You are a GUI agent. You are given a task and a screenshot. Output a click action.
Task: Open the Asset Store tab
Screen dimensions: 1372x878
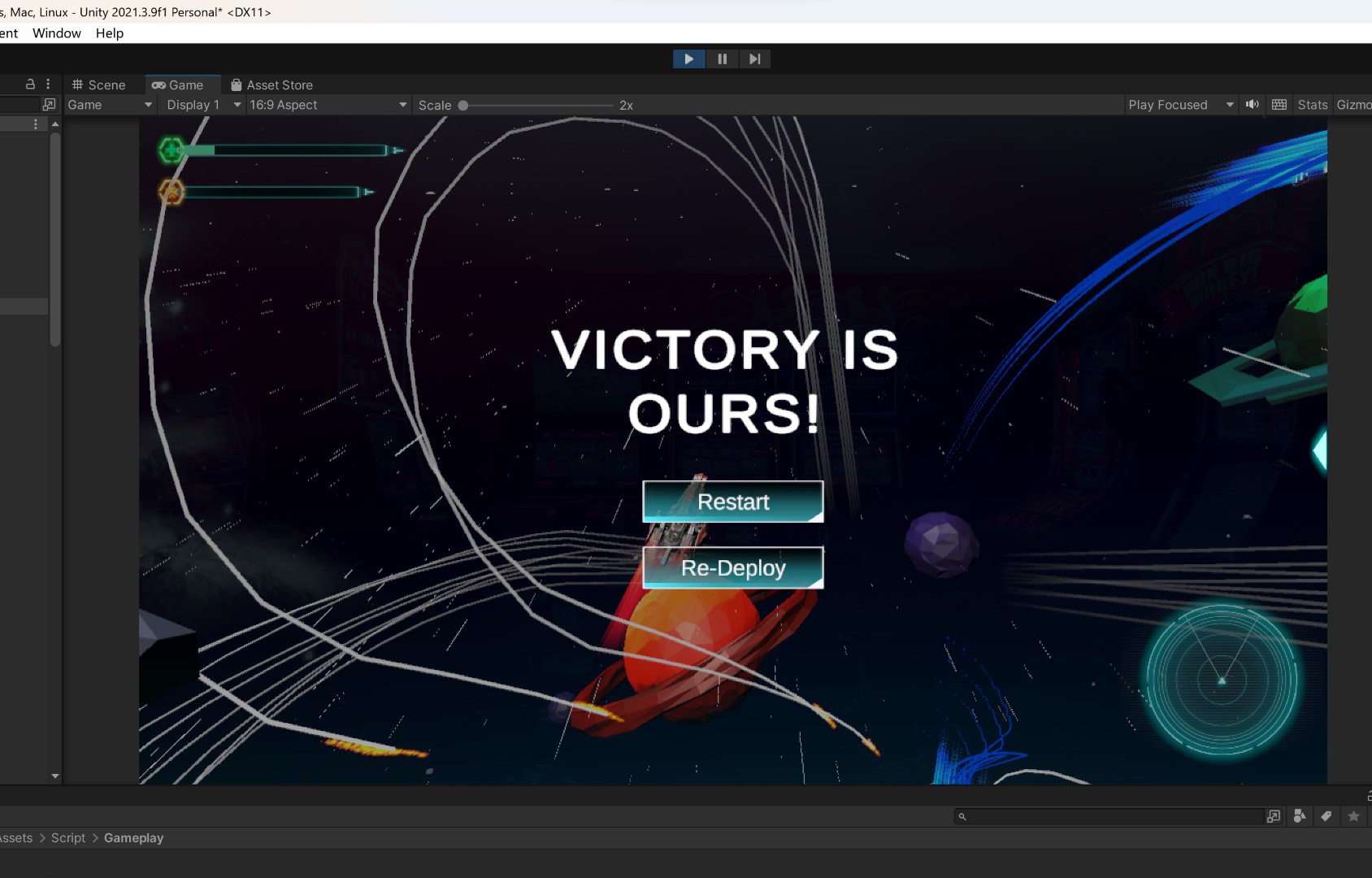click(271, 85)
